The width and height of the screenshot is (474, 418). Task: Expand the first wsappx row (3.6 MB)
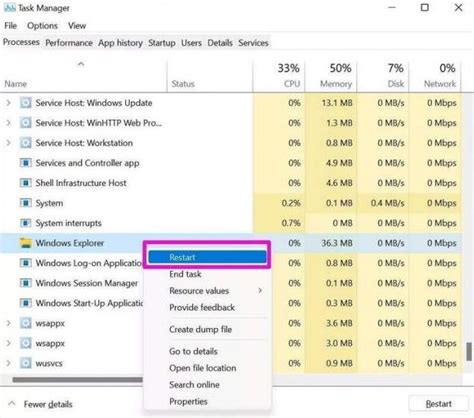click(9, 323)
